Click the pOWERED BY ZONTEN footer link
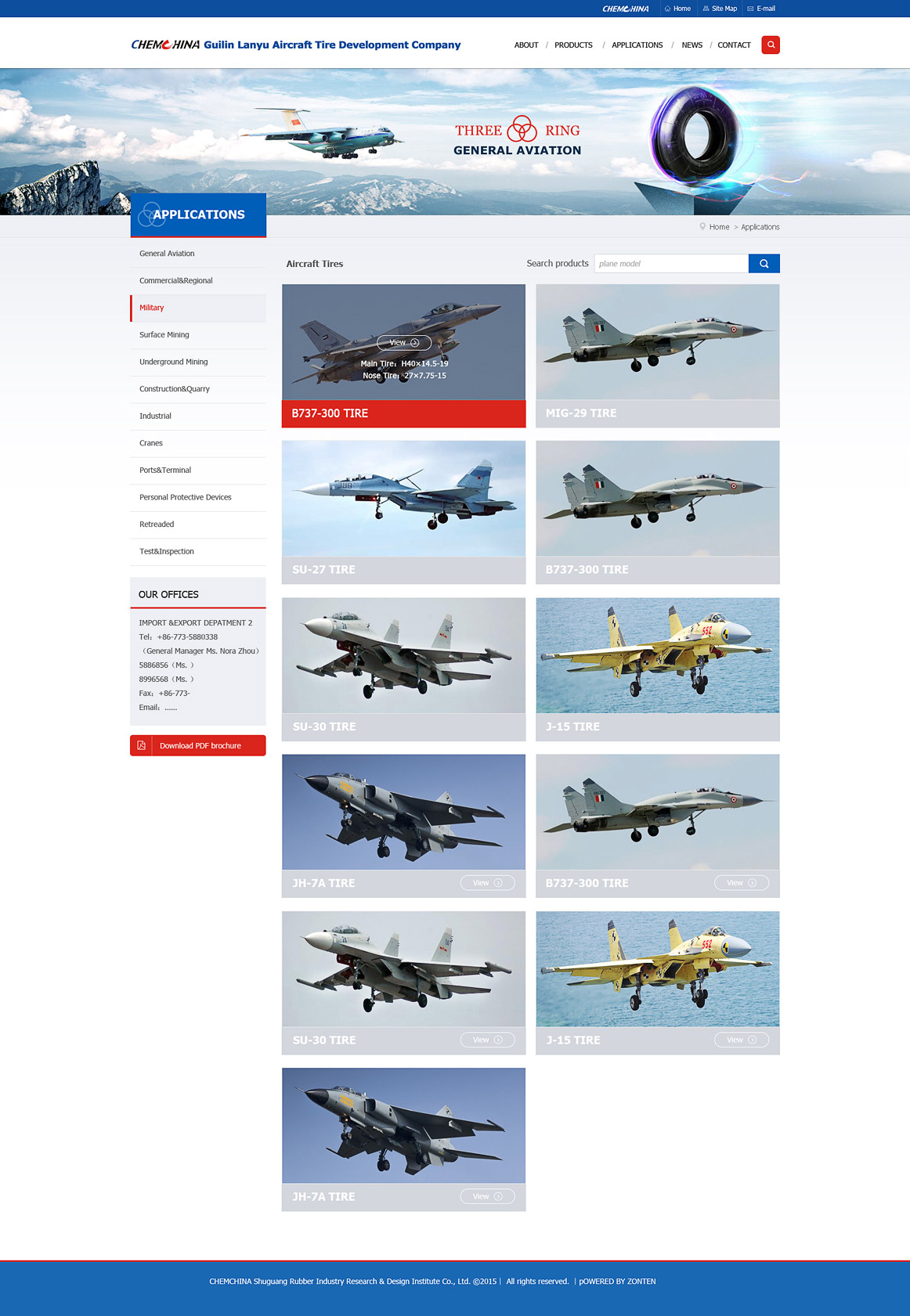Image resolution: width=910 pixels, height=1316 pixels. click(x=617, y=1282)
